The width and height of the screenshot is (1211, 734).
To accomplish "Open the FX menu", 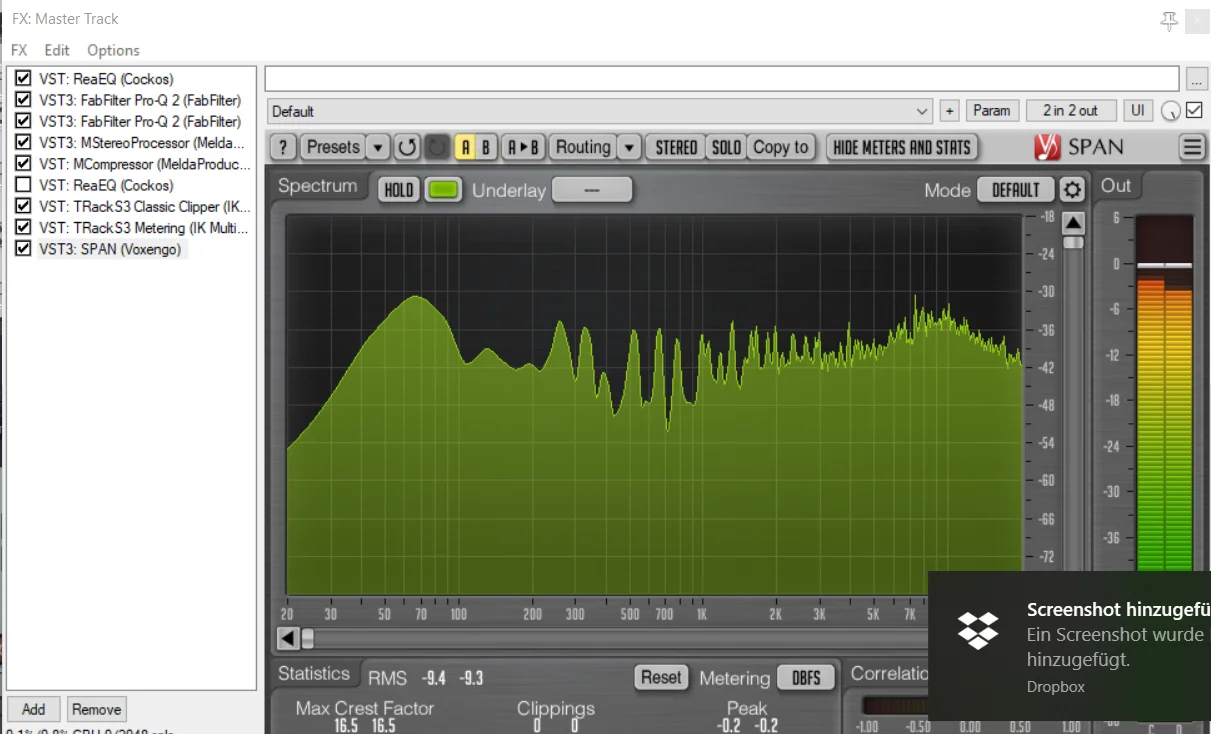I will (x=19, y=50).
